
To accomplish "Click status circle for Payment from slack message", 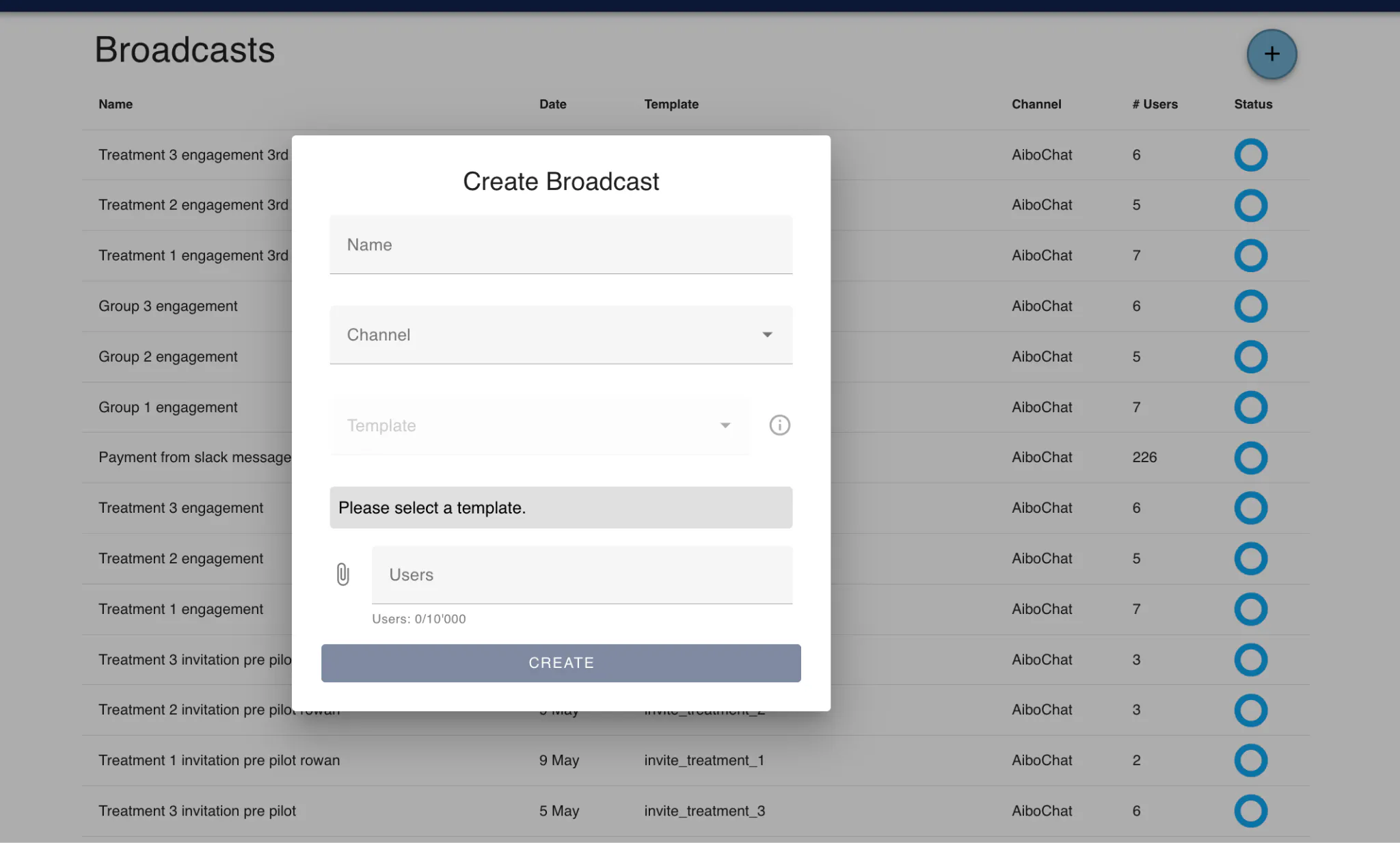I will point(1250,457).
